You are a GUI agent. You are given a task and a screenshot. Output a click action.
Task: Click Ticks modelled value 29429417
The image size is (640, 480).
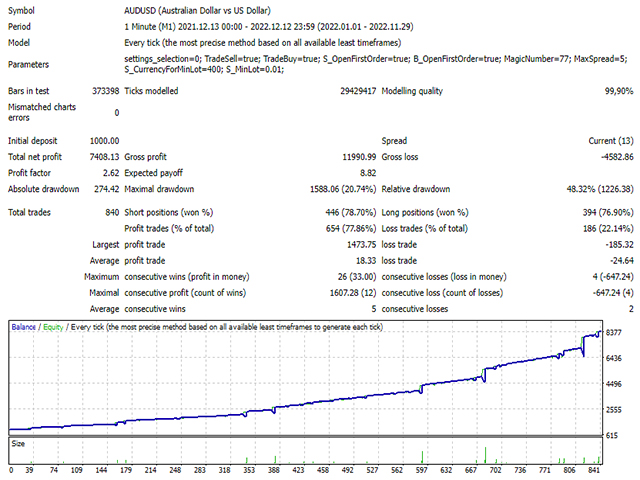point(358,91)
